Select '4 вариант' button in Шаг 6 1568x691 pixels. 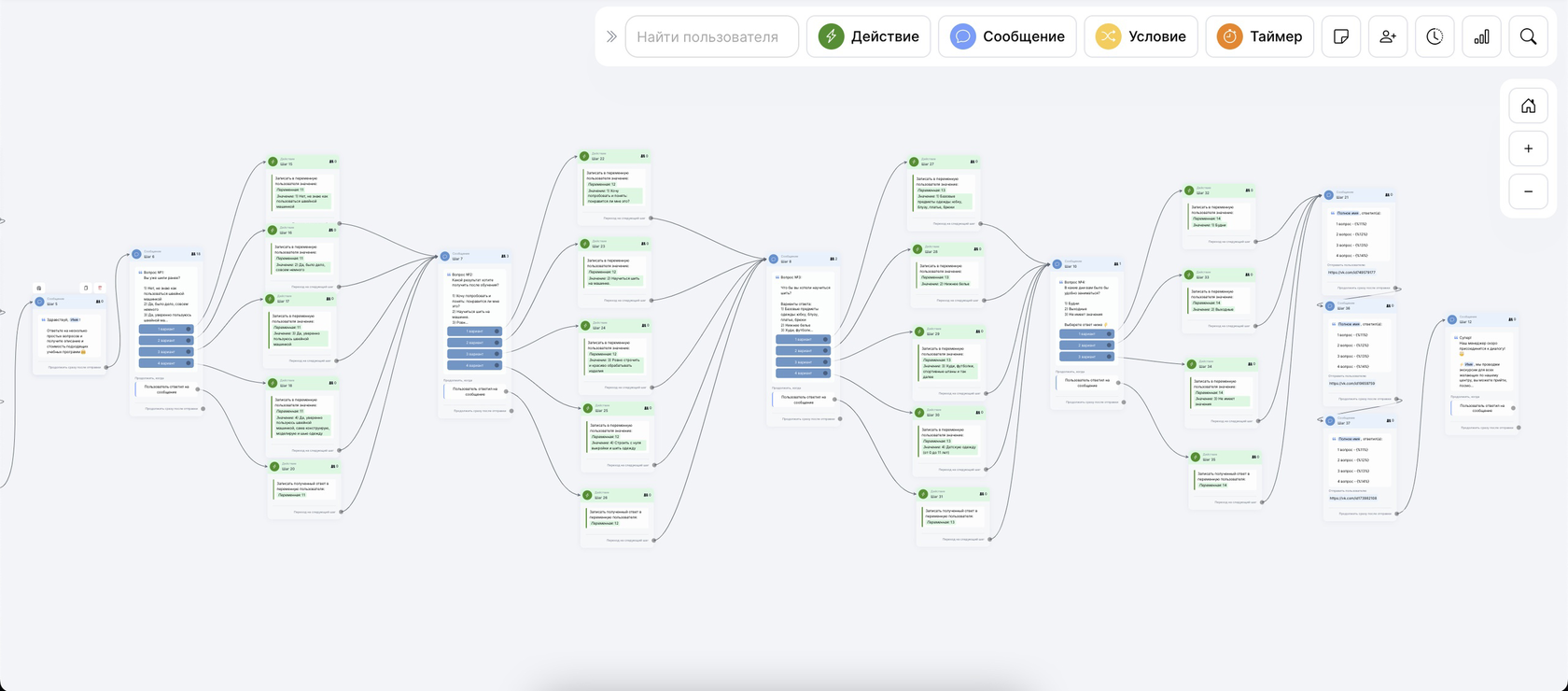tap(166, 362)
